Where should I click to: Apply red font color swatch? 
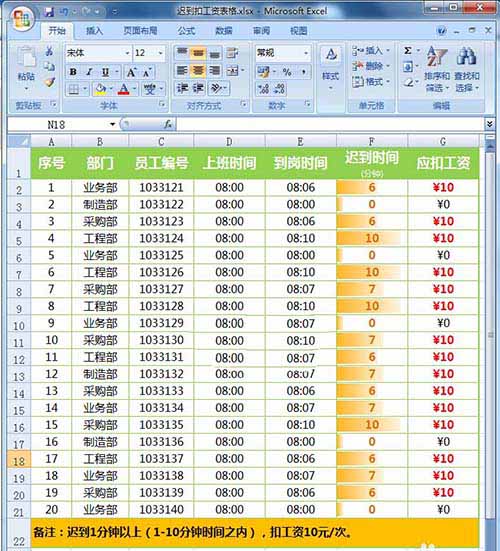click(123, 90)
